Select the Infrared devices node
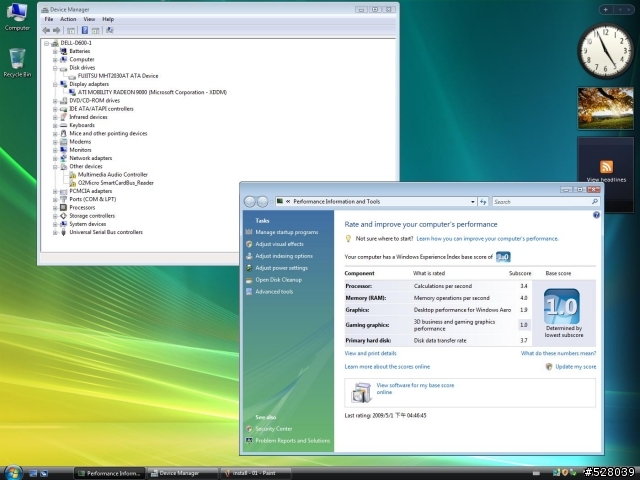This screenshot has width=640, height=480. point(88,117)
